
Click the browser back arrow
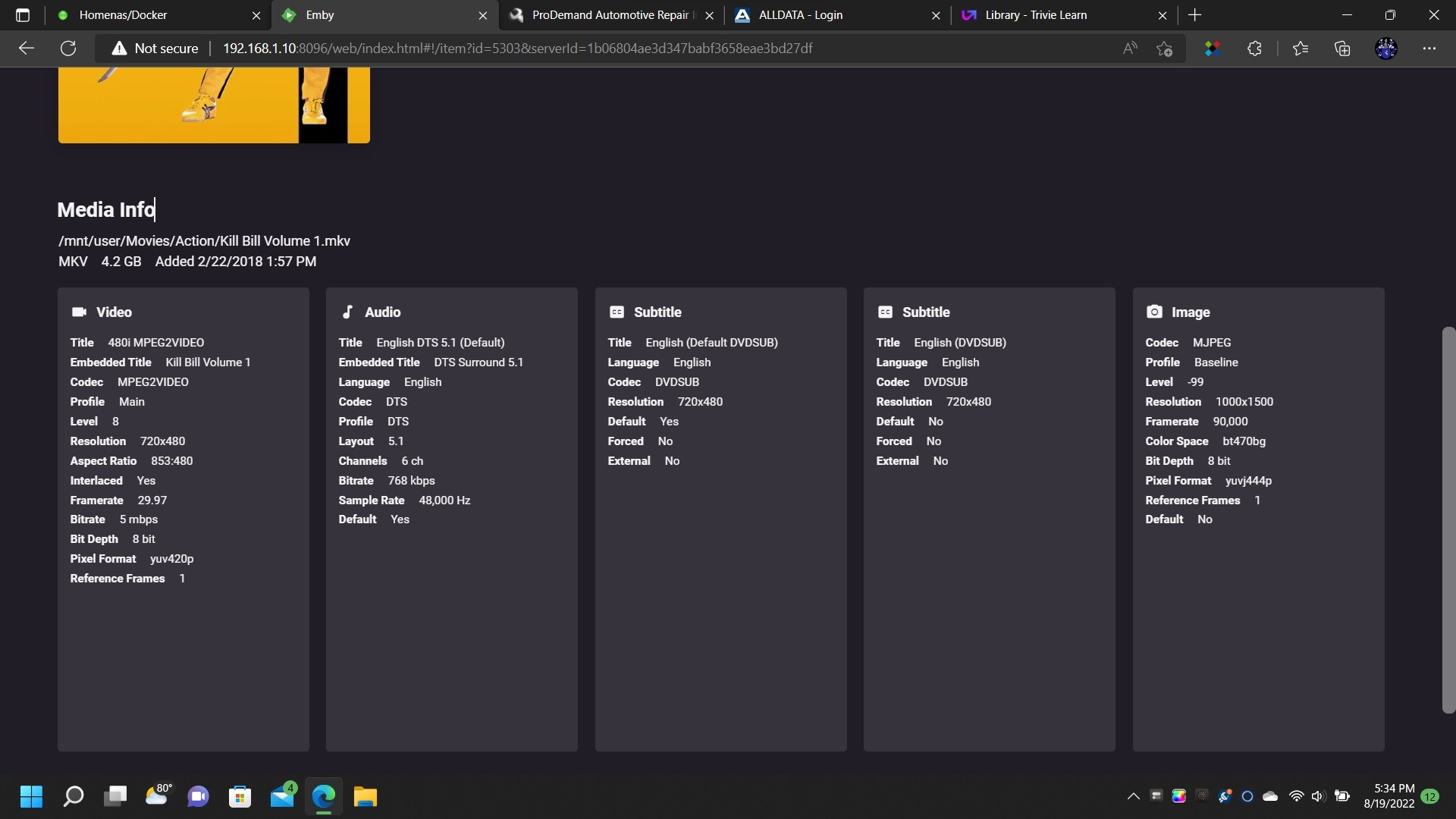pyautogui.click(x=27, y=49)
